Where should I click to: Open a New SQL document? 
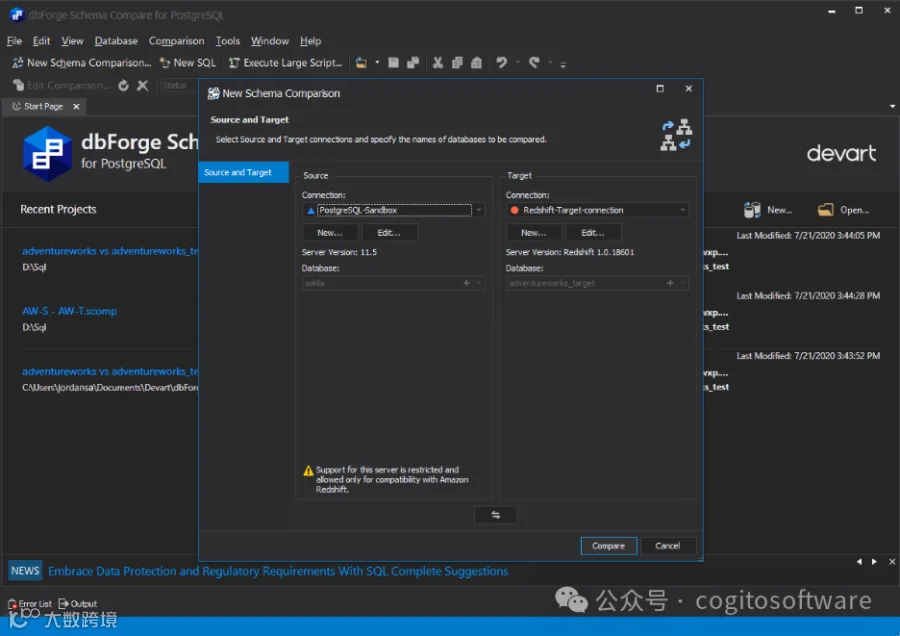(188, 63)
